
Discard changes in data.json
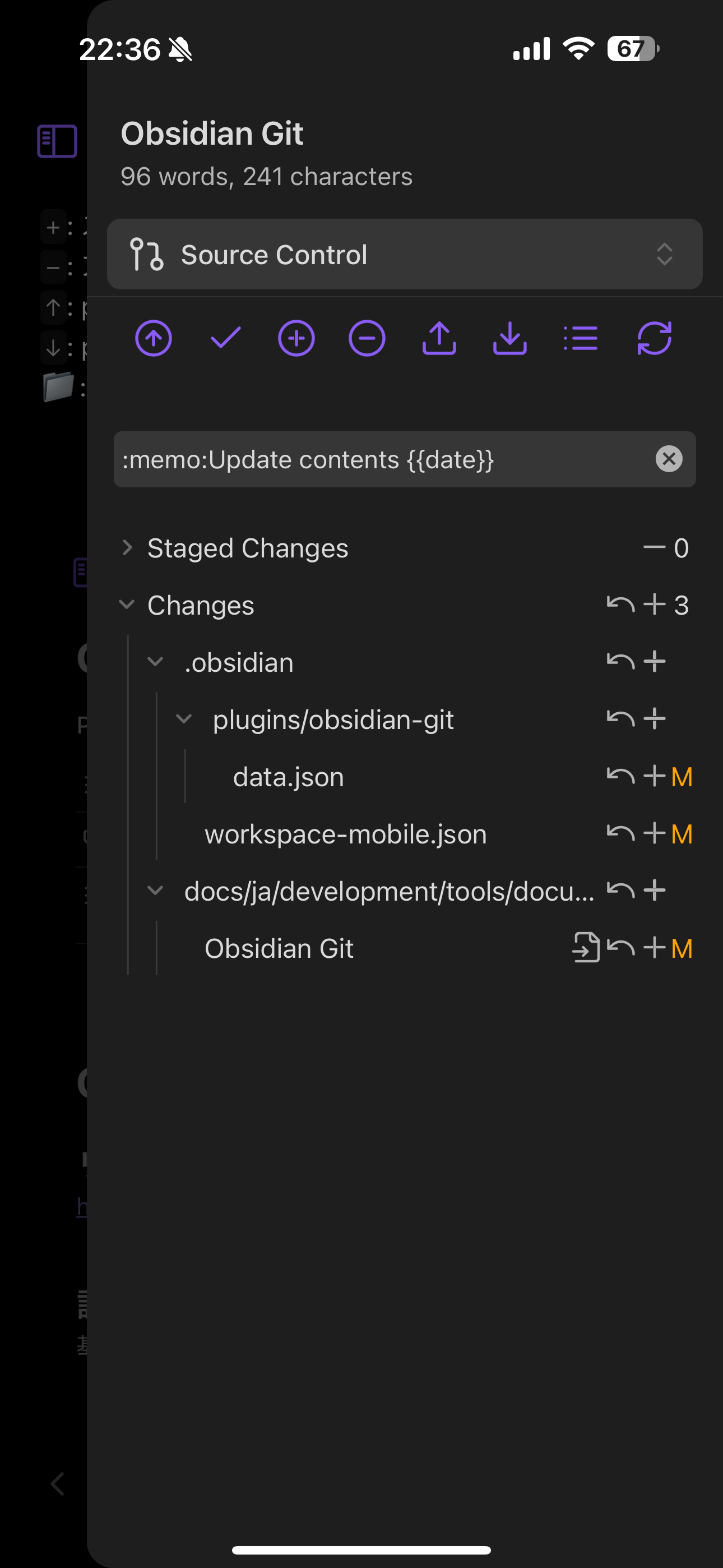620,776
